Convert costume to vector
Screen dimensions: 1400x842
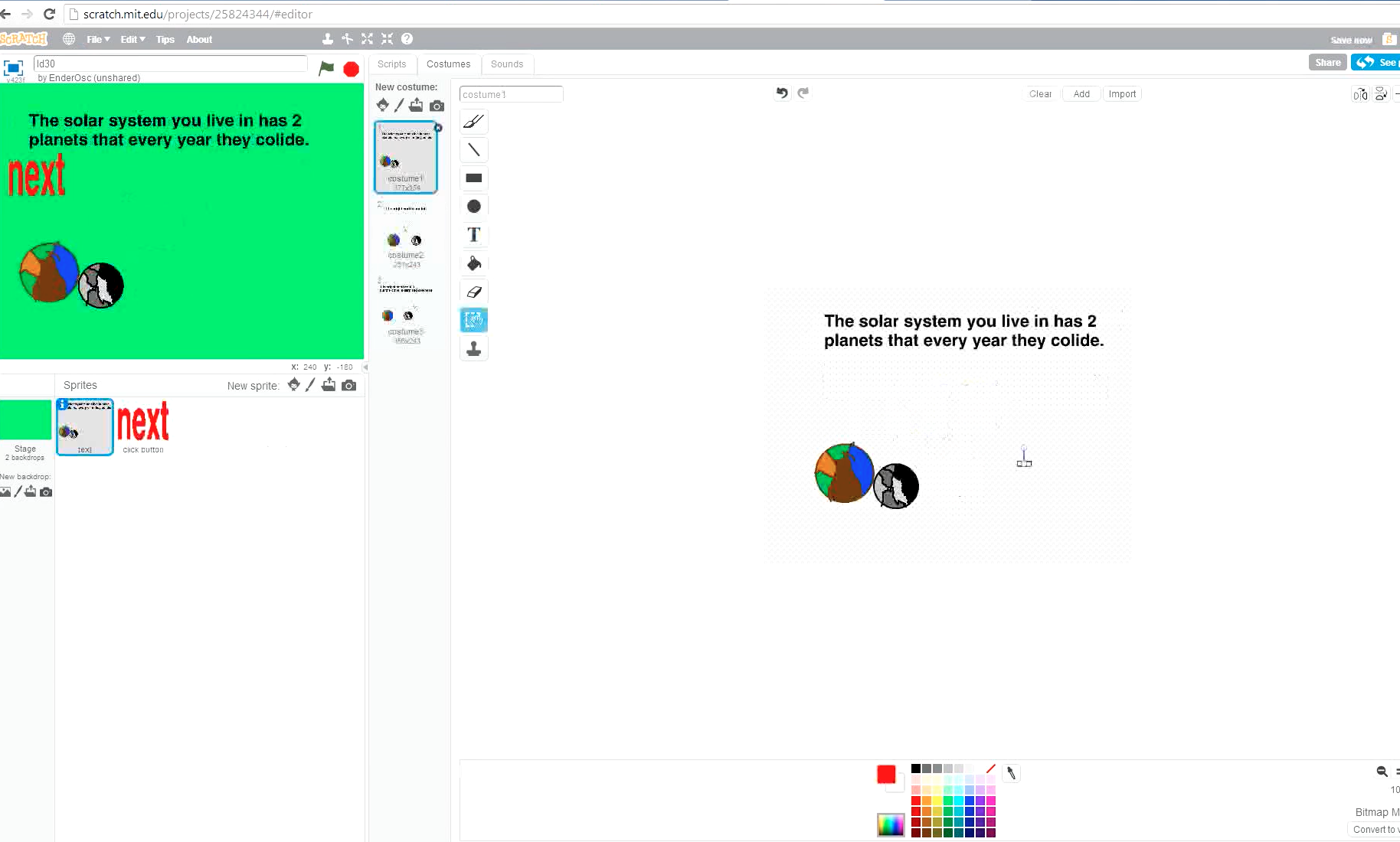tap(1375, 830)
